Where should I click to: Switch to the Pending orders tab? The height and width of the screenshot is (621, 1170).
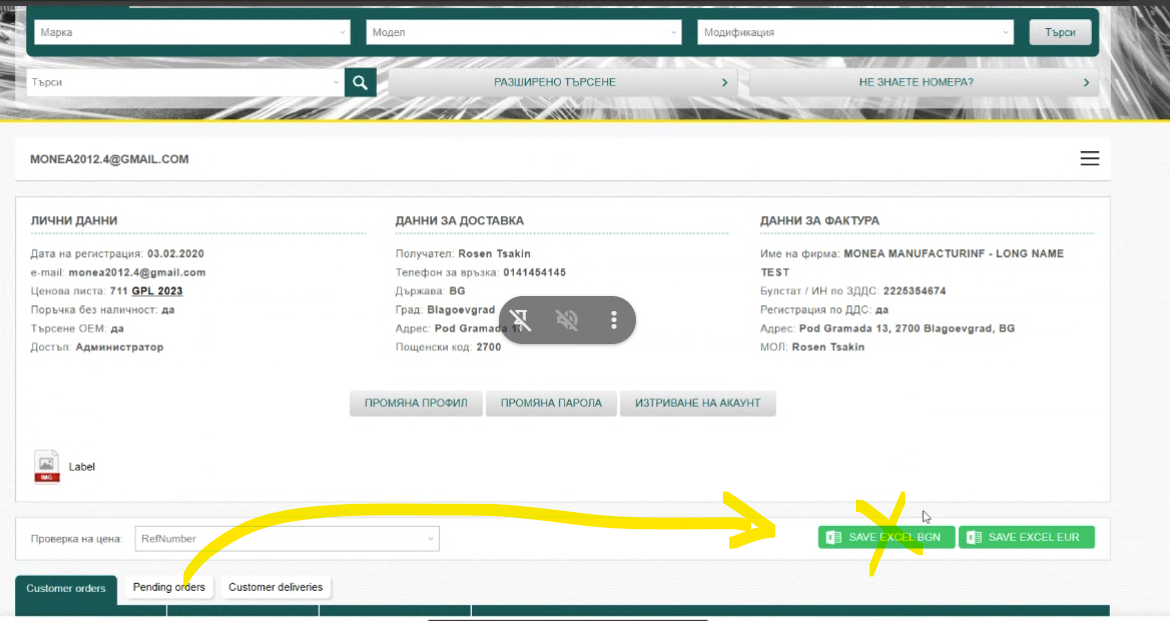169,587
